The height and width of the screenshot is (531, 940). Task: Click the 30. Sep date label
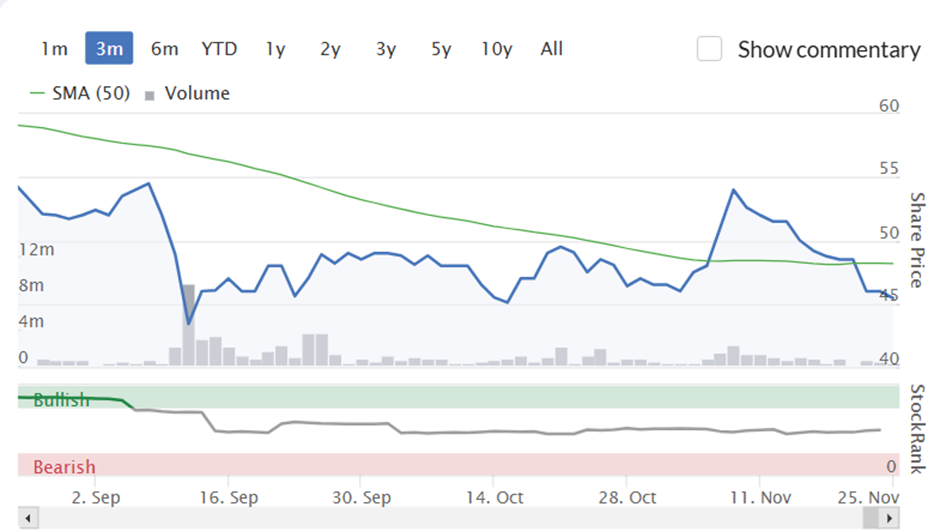(x=361, y=497)
